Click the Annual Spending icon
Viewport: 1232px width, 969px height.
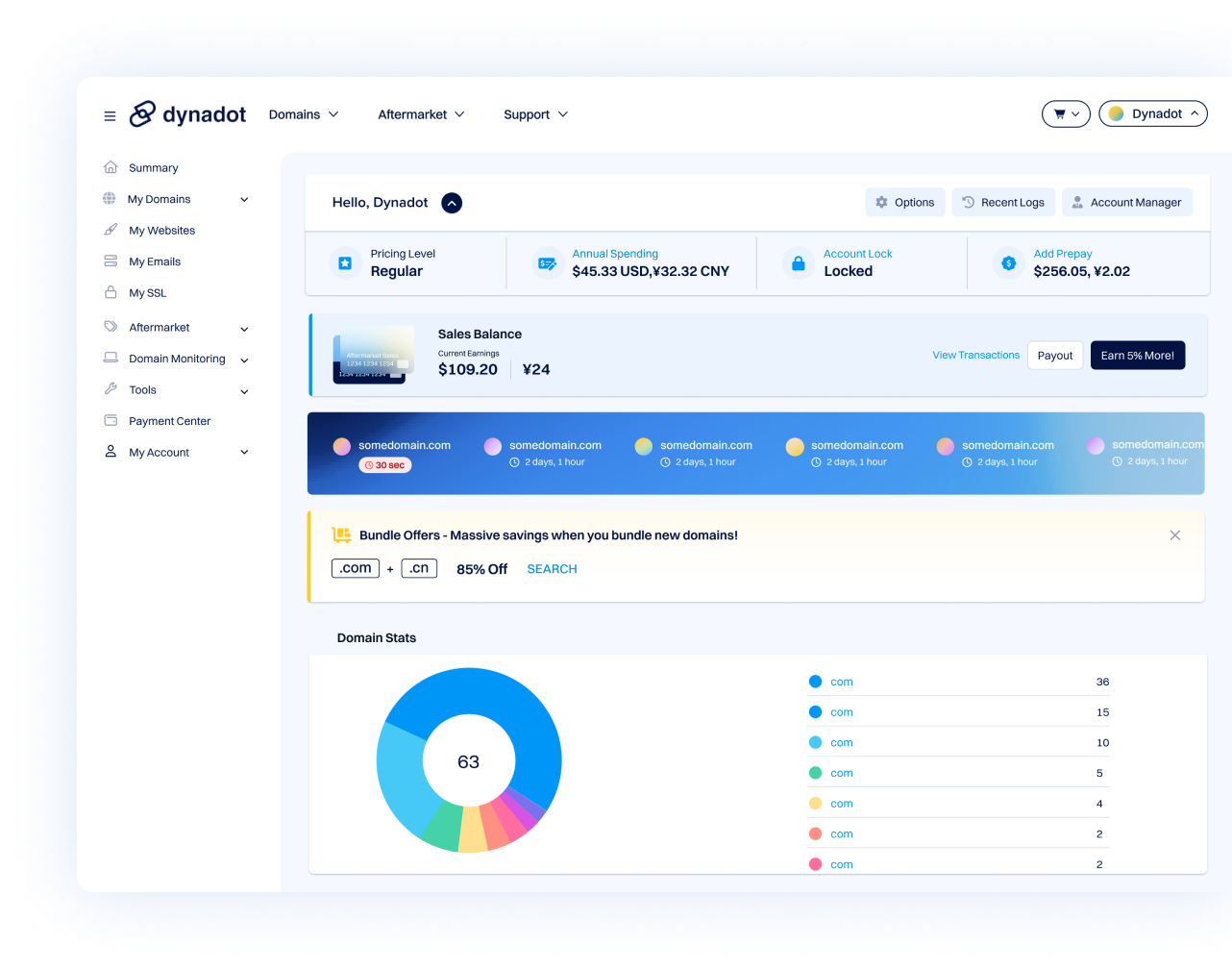coord(547,262)
